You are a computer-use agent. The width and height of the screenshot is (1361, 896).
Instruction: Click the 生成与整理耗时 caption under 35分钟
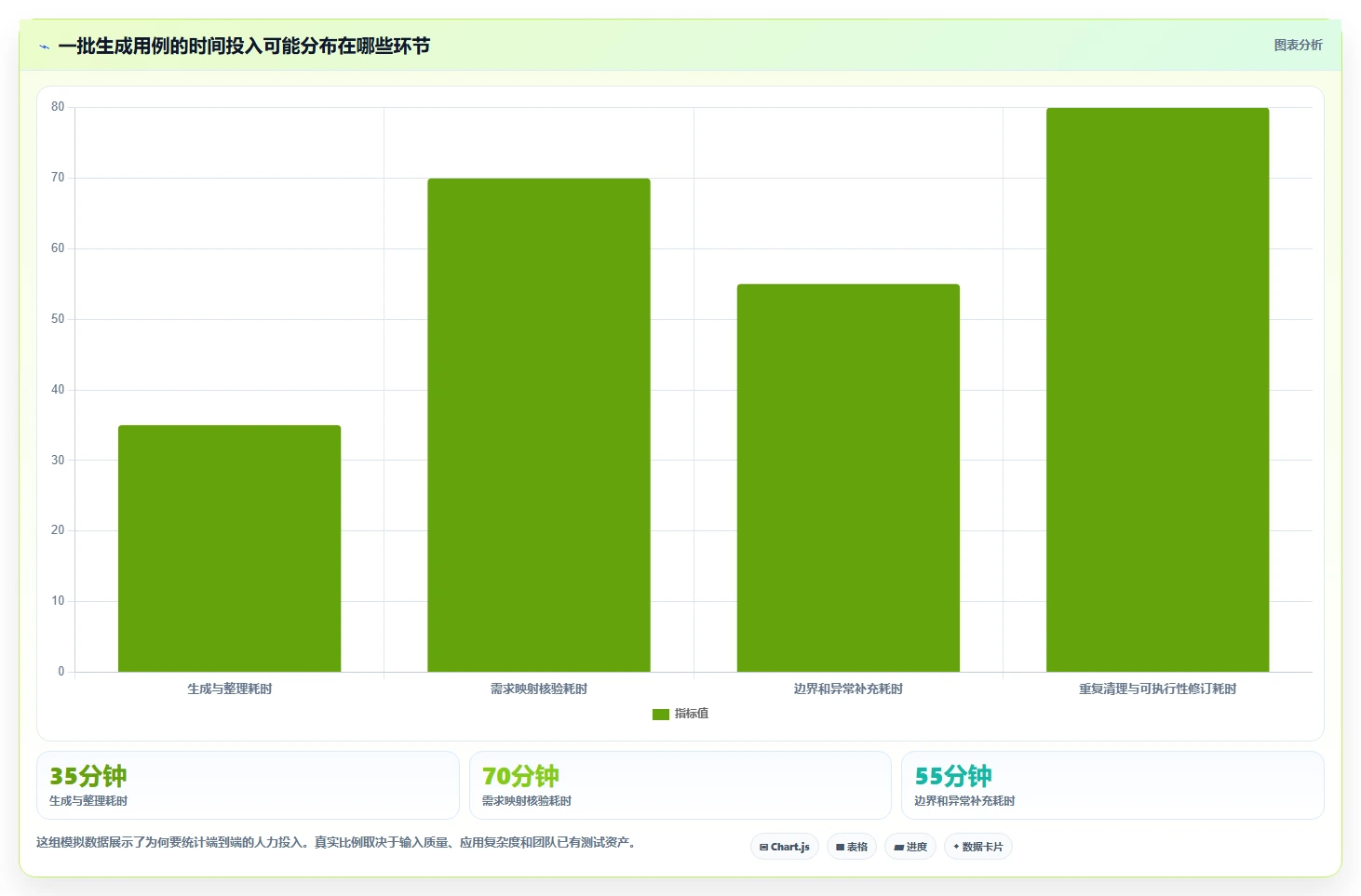[88, 801]
